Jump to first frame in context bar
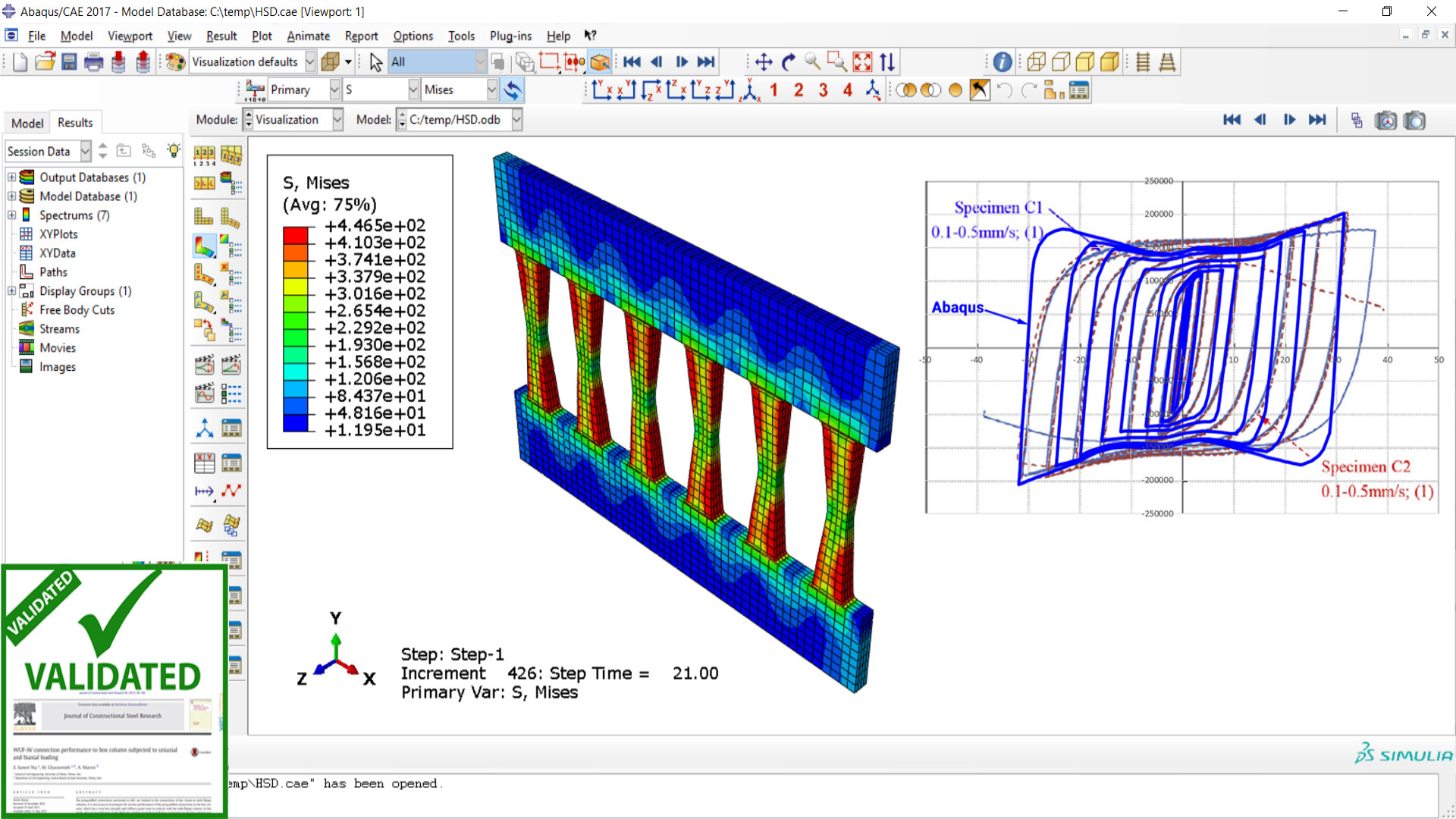The image size is (1456, 819). click(x=1232, y=120)
